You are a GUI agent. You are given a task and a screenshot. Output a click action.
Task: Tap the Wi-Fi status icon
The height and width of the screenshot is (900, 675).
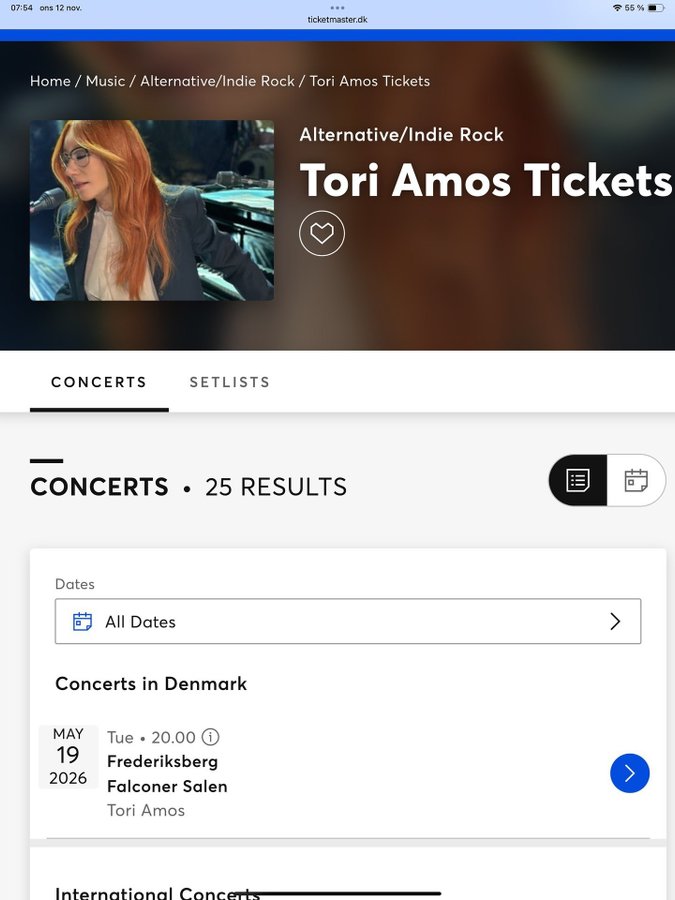(x=617, y=8)
